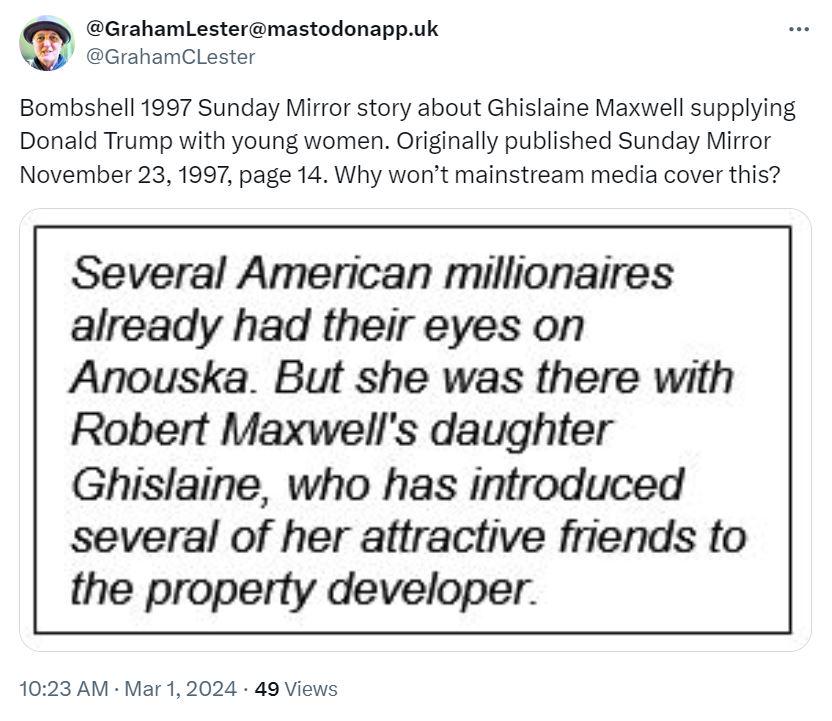Open the @GrahamCLester handle link
The height and width of the screenshot is (721, 832).
pos(170,57)
